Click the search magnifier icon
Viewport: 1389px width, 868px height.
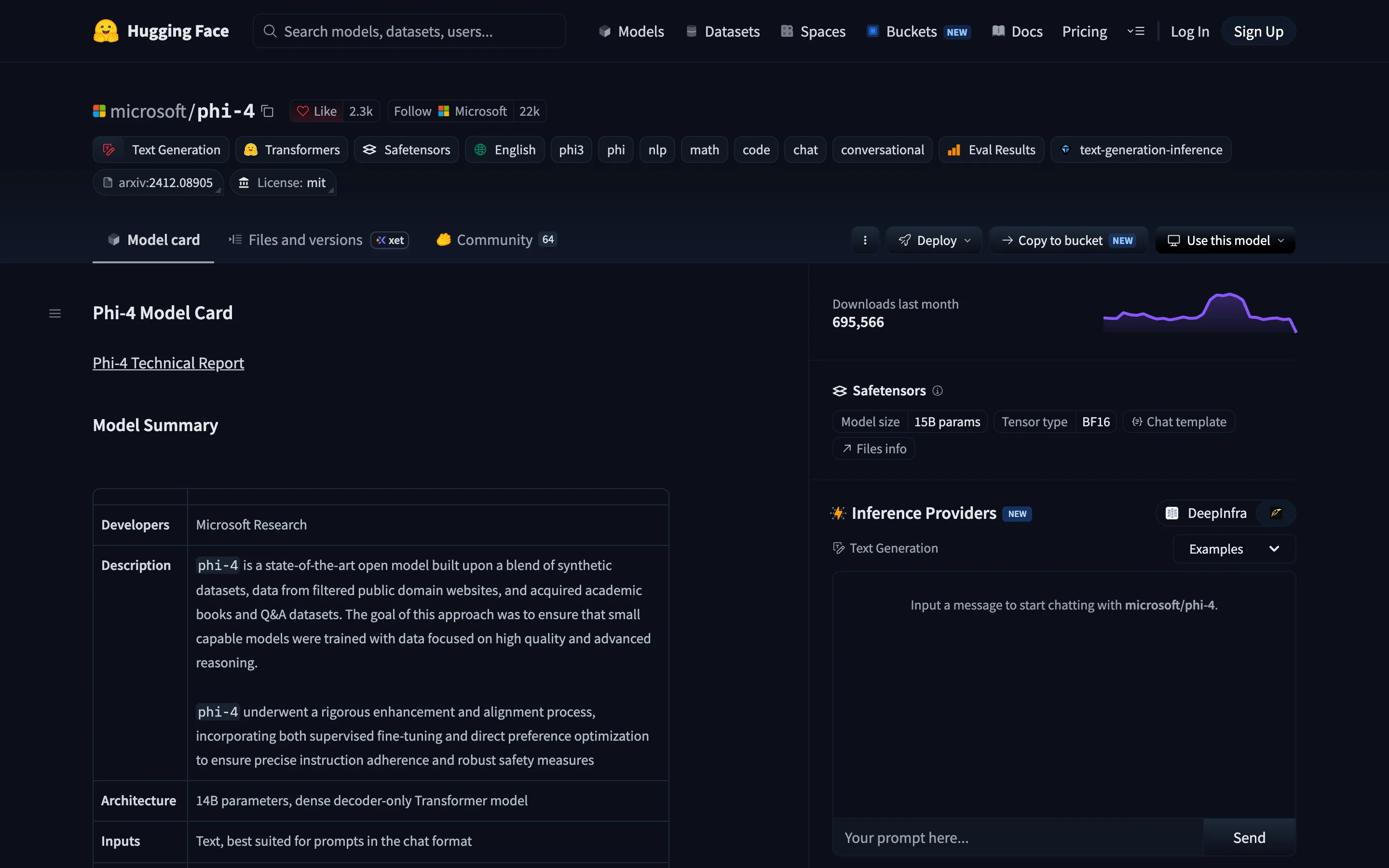pyautogui.click(x=270, y=31)
